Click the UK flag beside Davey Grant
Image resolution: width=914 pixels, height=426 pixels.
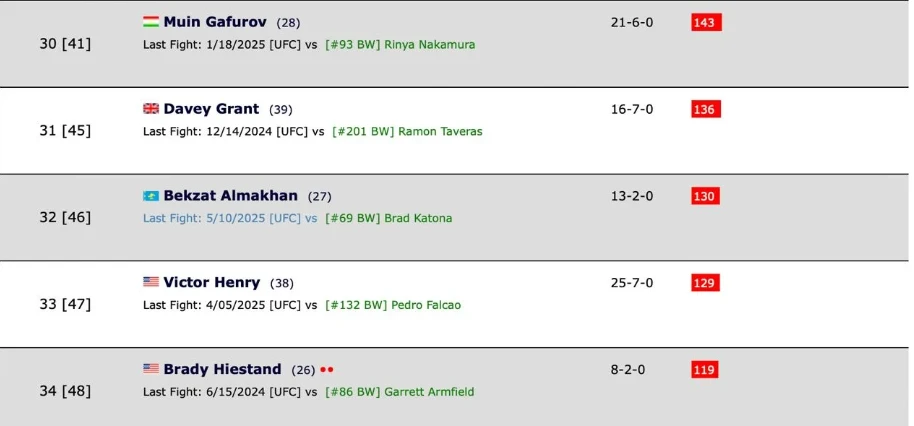150,108
